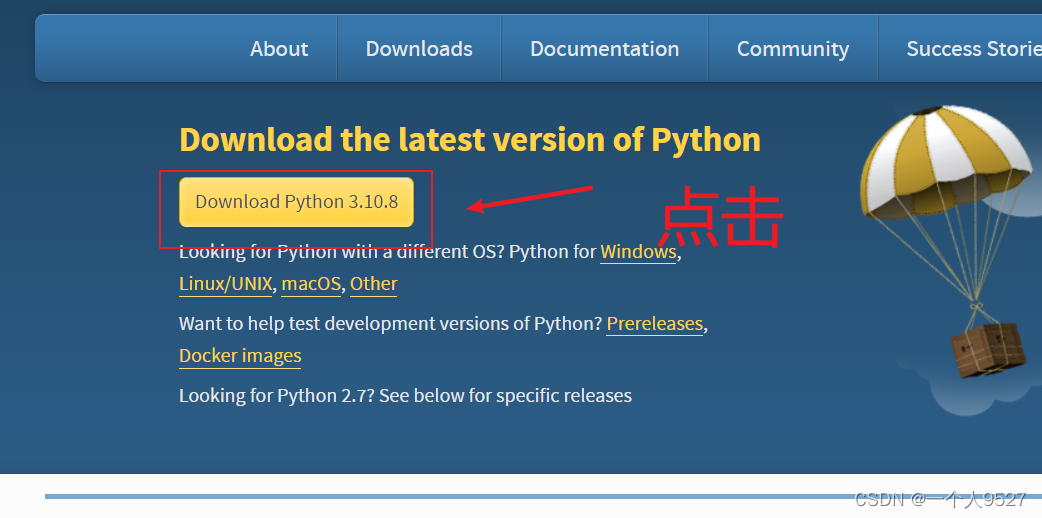Open the Documentation menu

tap(604, 49)
